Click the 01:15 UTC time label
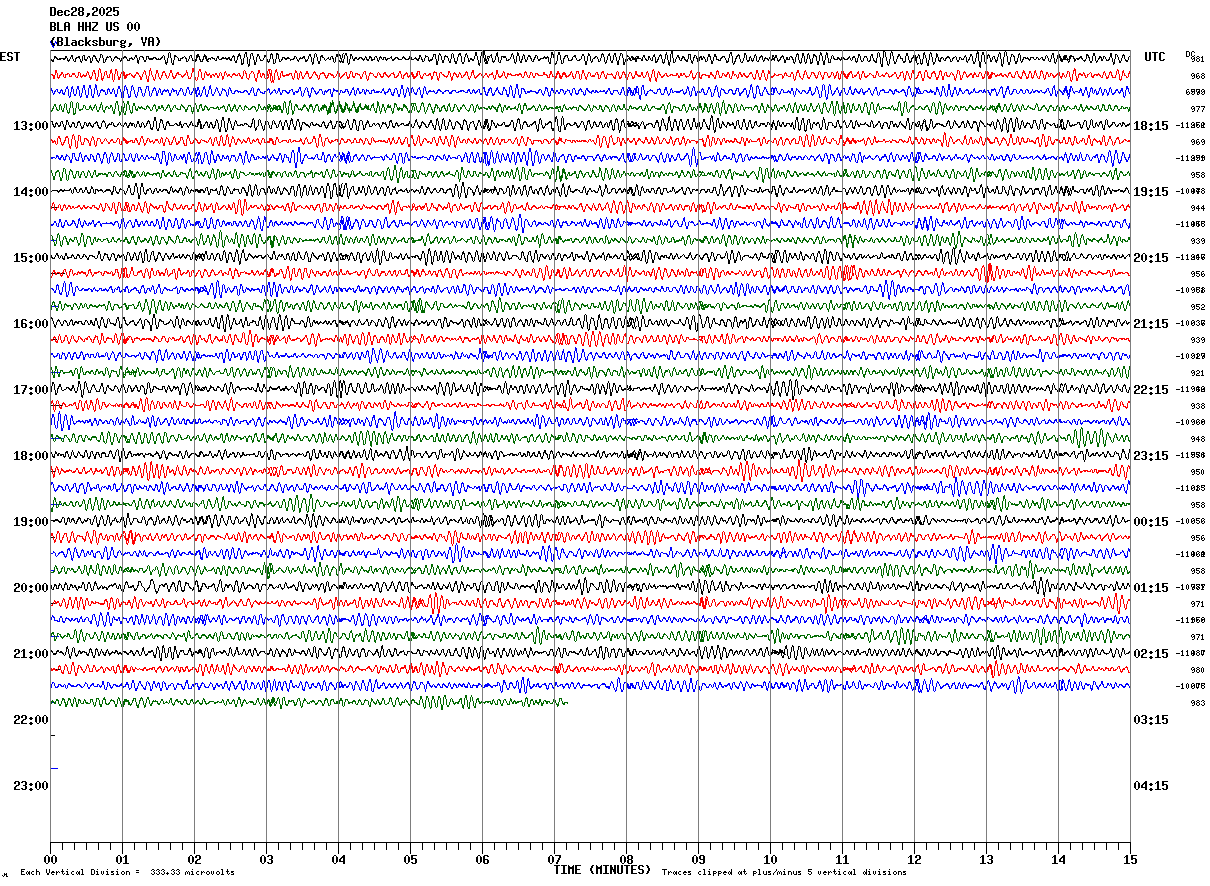The width and height of the screenshot is (1210, 886). pos(1151,588)
